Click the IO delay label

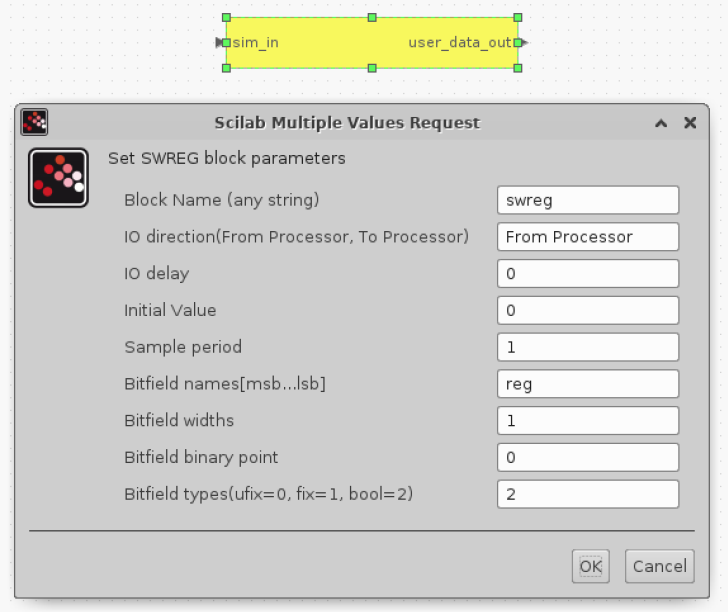click(156, 273)
